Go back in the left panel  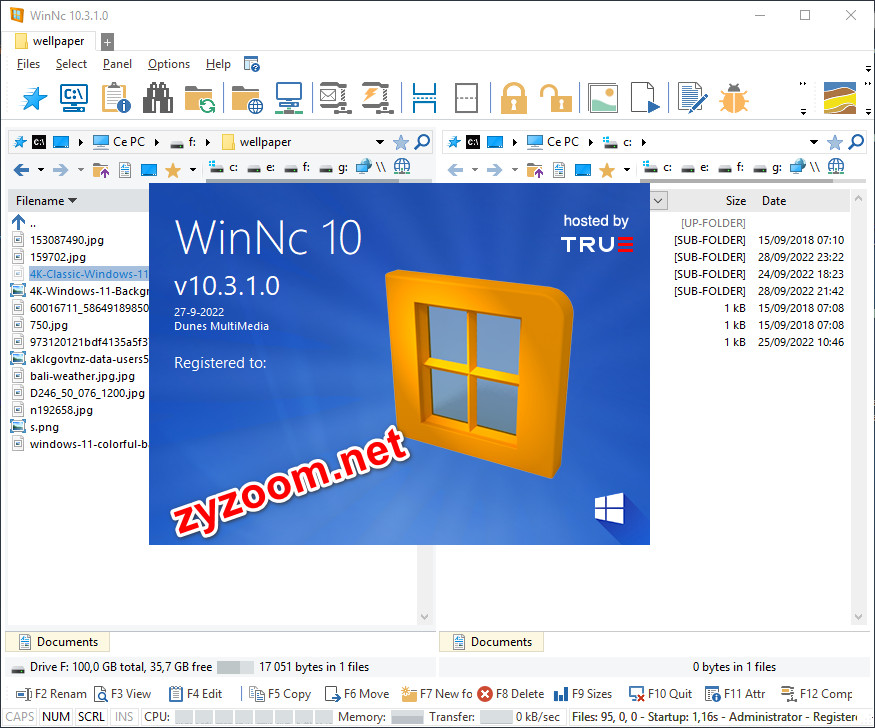(x=22, y=170)
